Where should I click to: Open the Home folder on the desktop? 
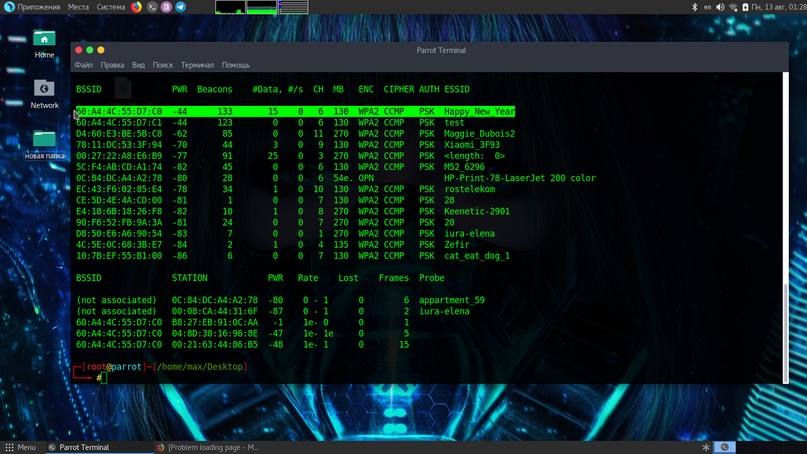point(44,43)
